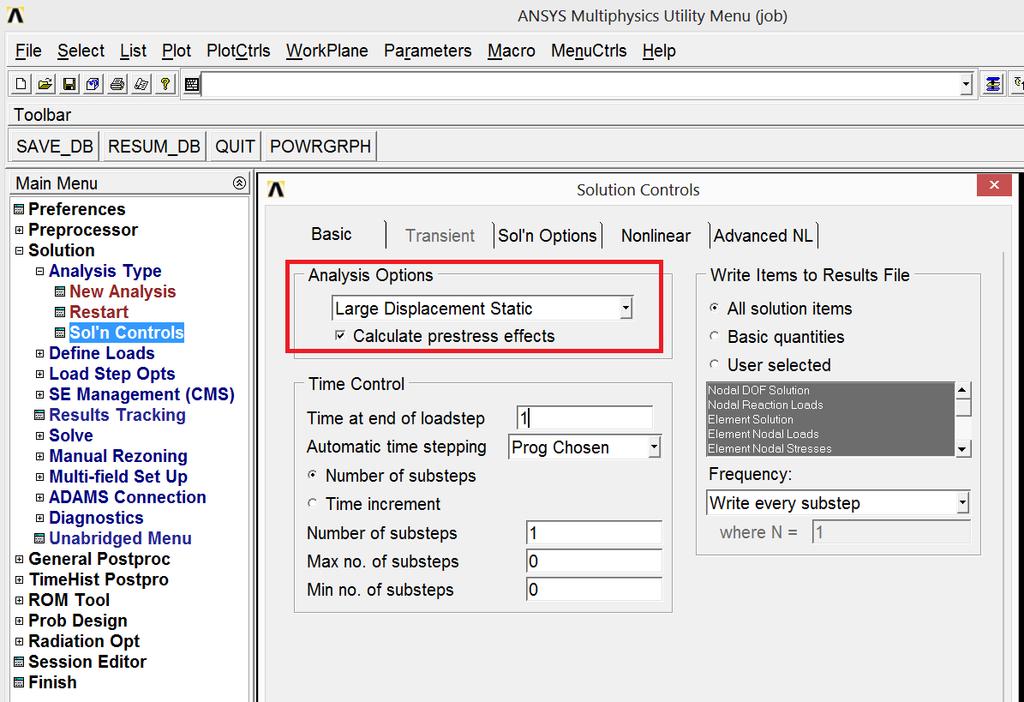Open the command input history dropdown arrow
This screenshot has height=702, width=1024.
tap(966, 84)
